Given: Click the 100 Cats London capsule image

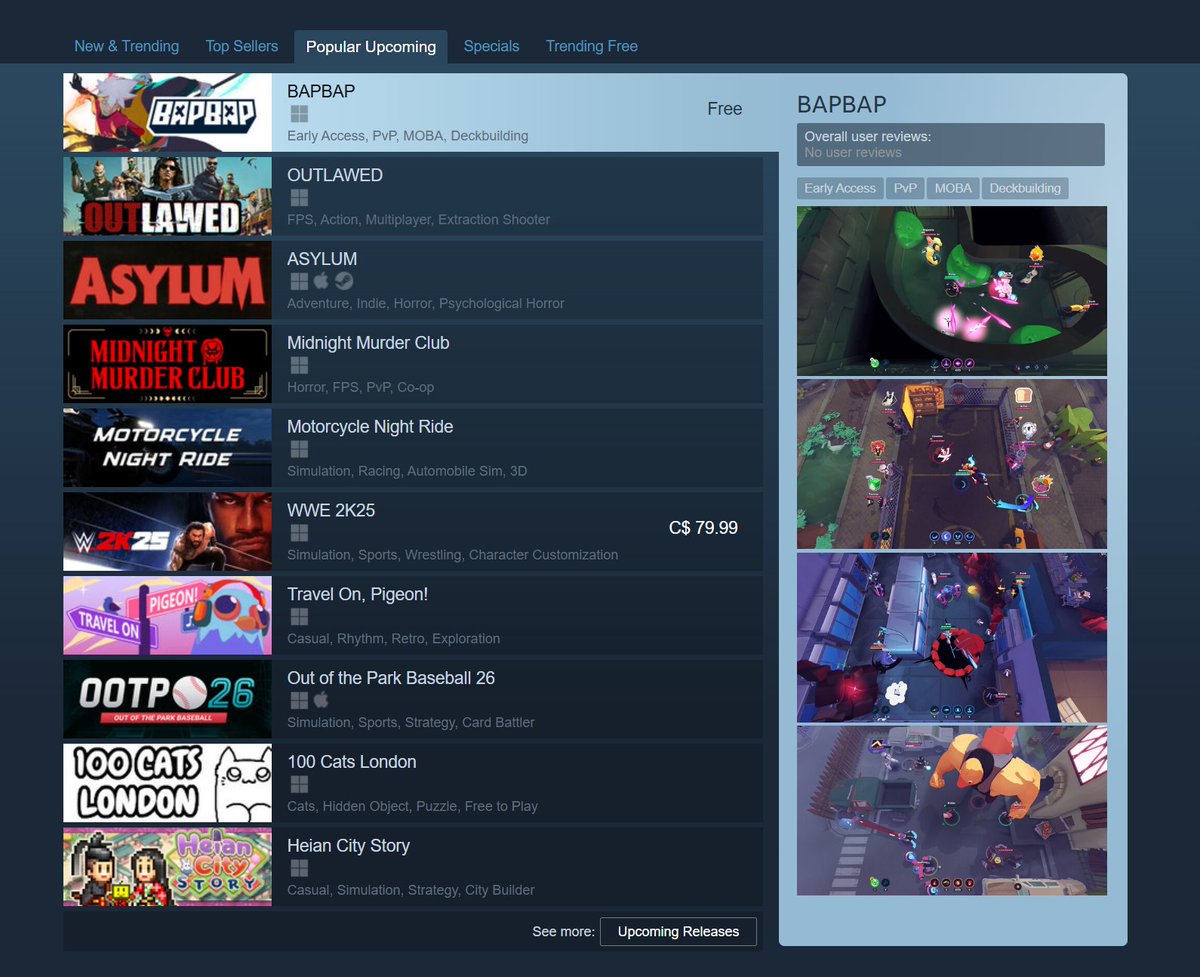Looking at the screenshot, I should tap(167, 783).
